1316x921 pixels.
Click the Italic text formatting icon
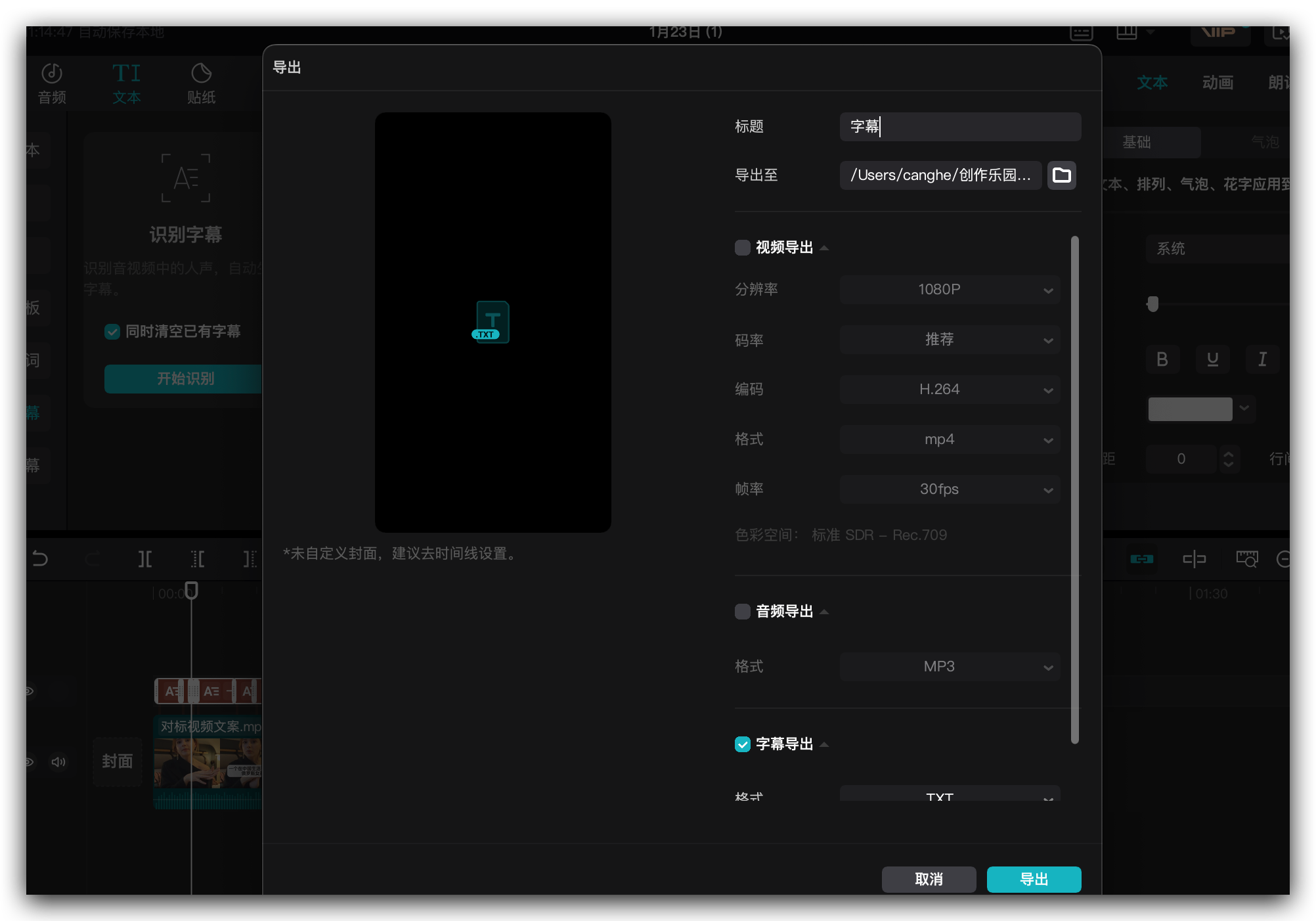pyautogui.click(x=1262, y=359)
